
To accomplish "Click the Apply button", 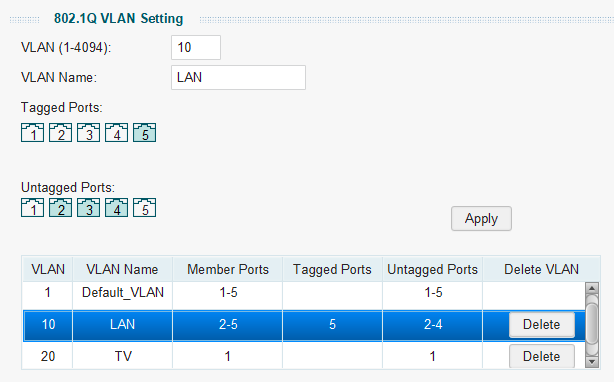I will pyautogui.click(x=481, y=218).
